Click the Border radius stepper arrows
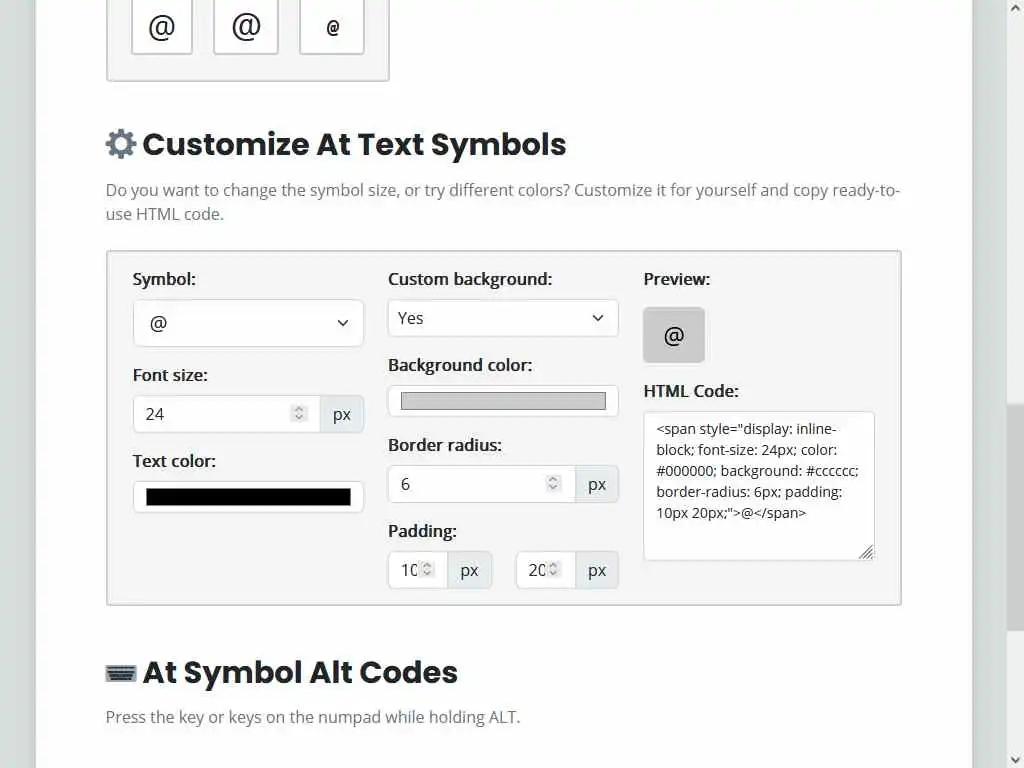The image size is (1024, 768). [553, 483]
